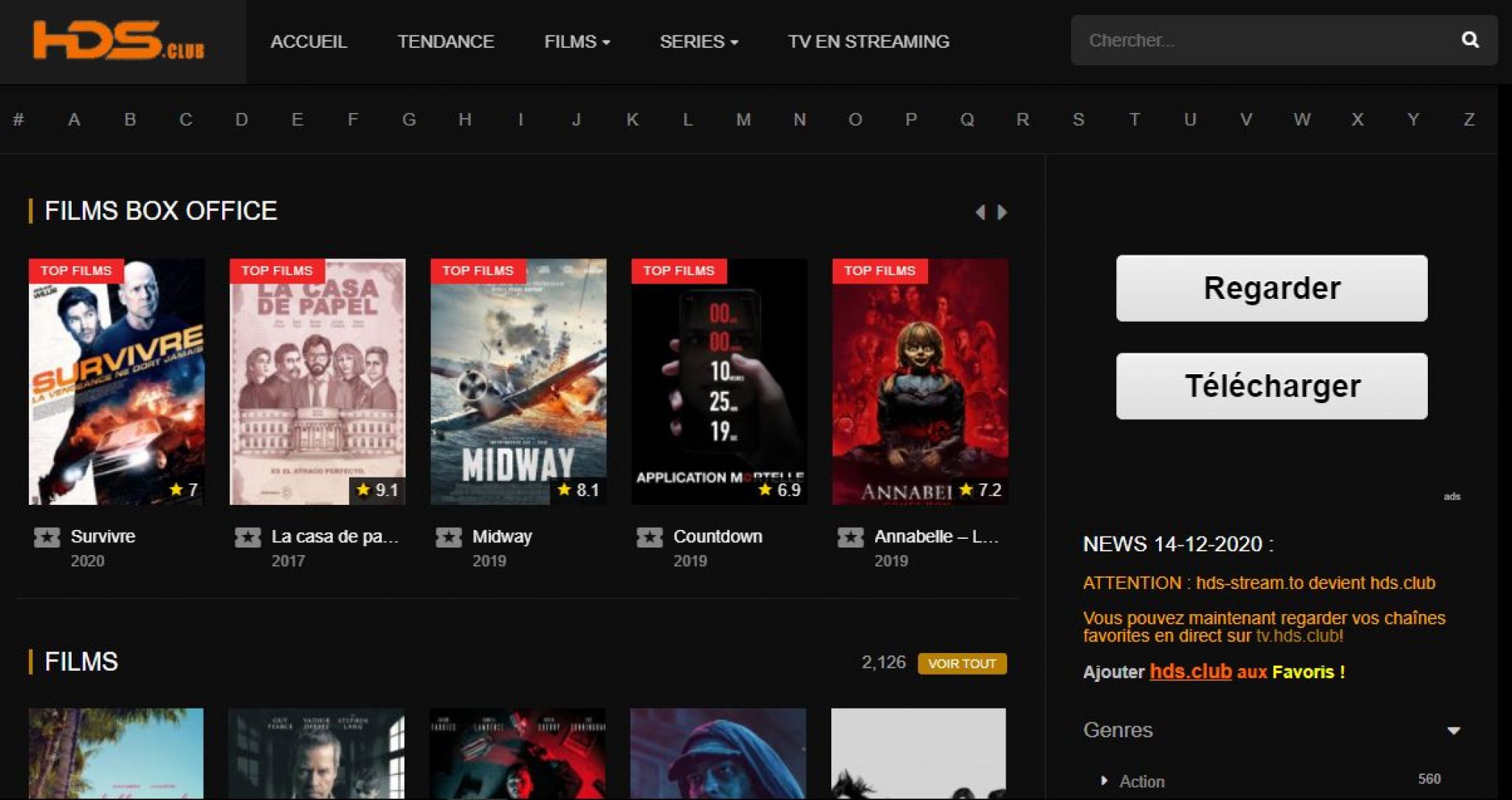Go to the TENDANCE page
This screenshot has height=800, width=1512.
pyautogui.click(x=445, y=42)
